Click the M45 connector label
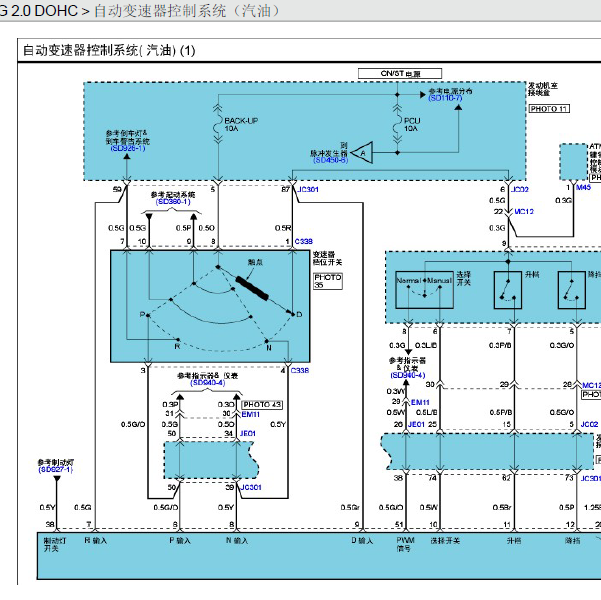601x600 pixels. coord(583,186)
